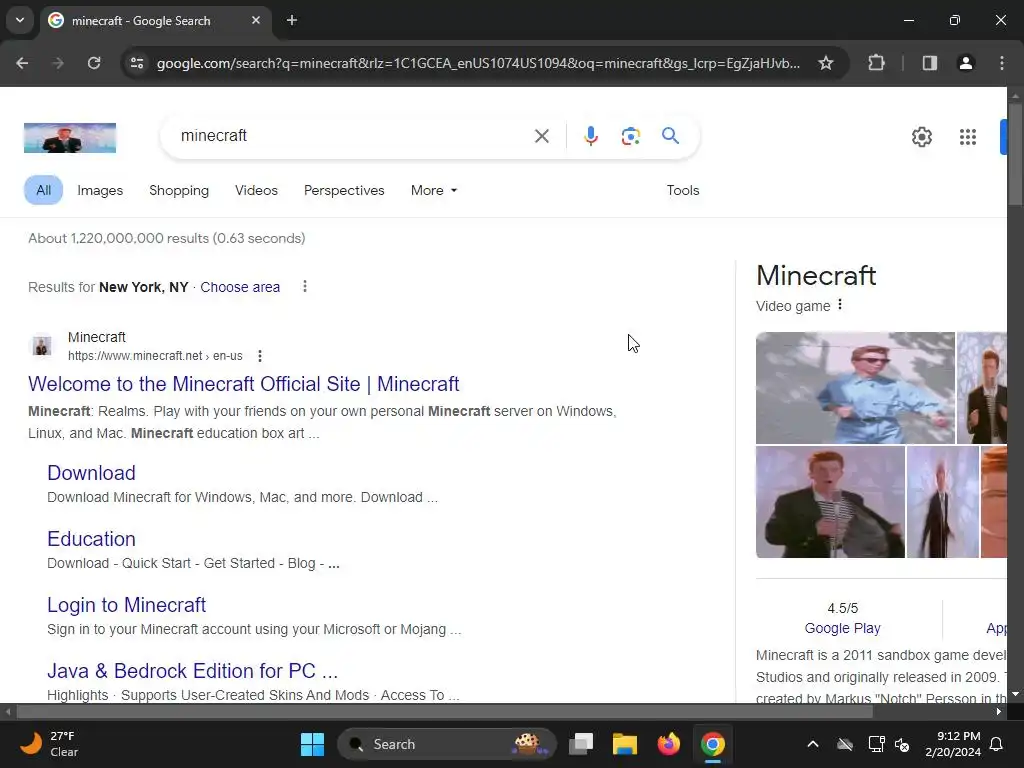
Task: Open the Download sitelink
Action: tap(91, 473)
